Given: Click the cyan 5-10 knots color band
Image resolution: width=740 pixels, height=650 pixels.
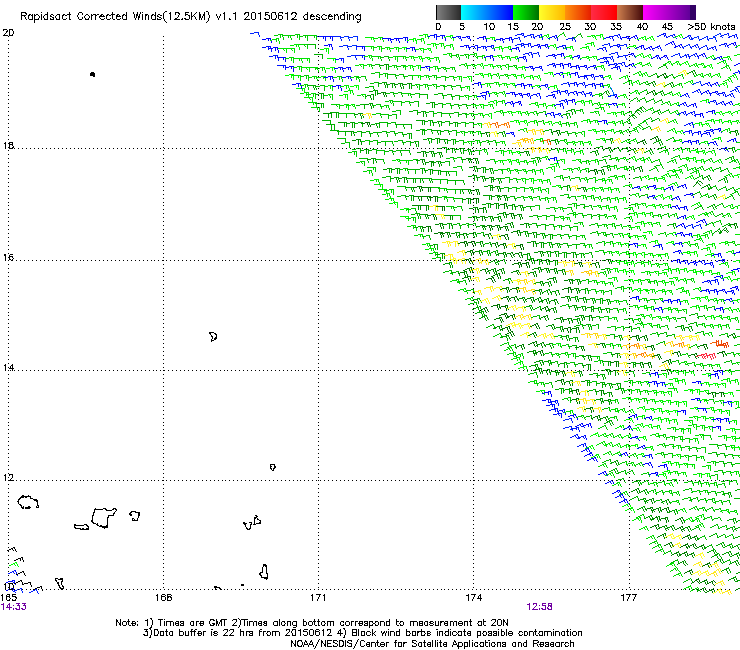Looking at the screenshot, I should point(474,12).
